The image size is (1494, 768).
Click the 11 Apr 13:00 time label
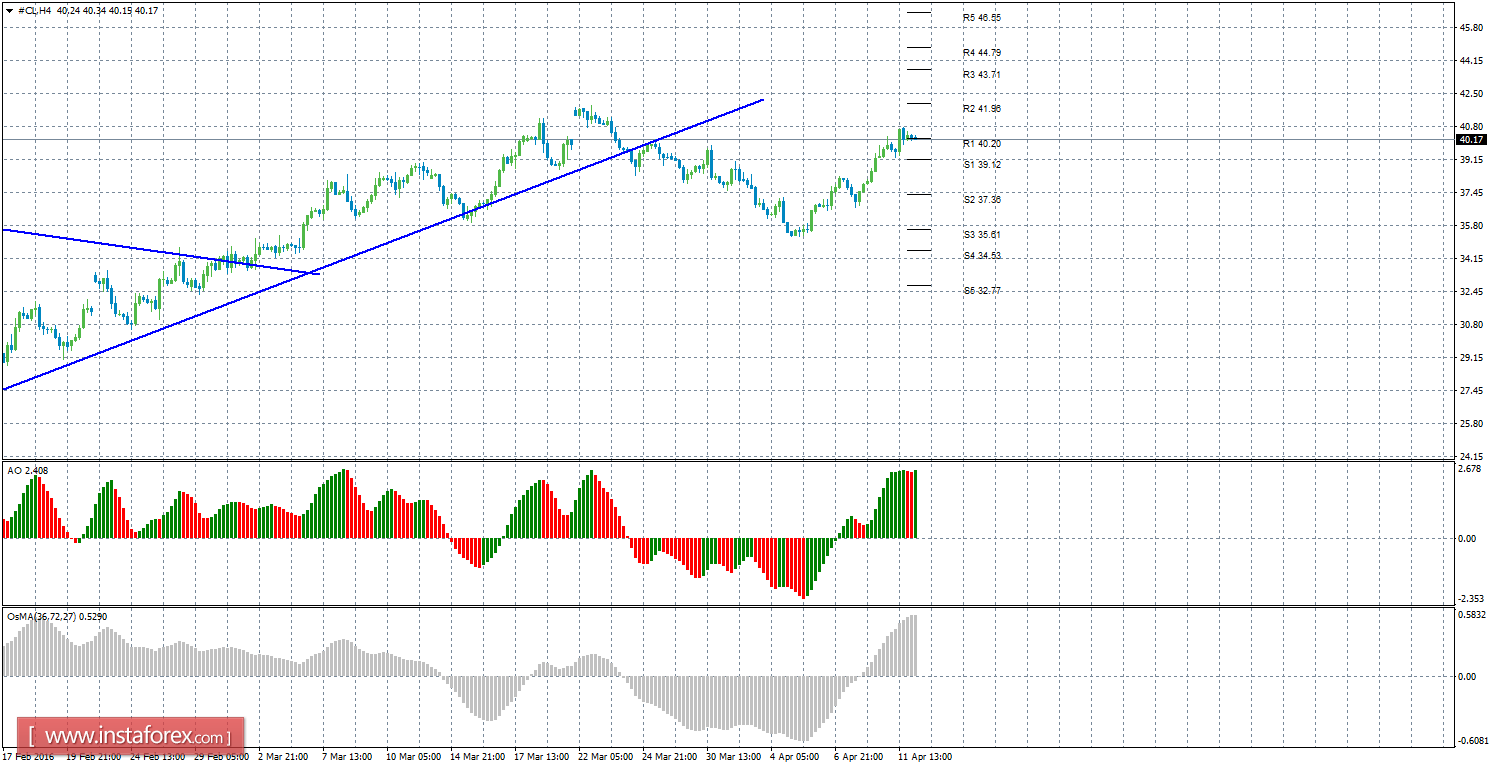click(926, 757)
